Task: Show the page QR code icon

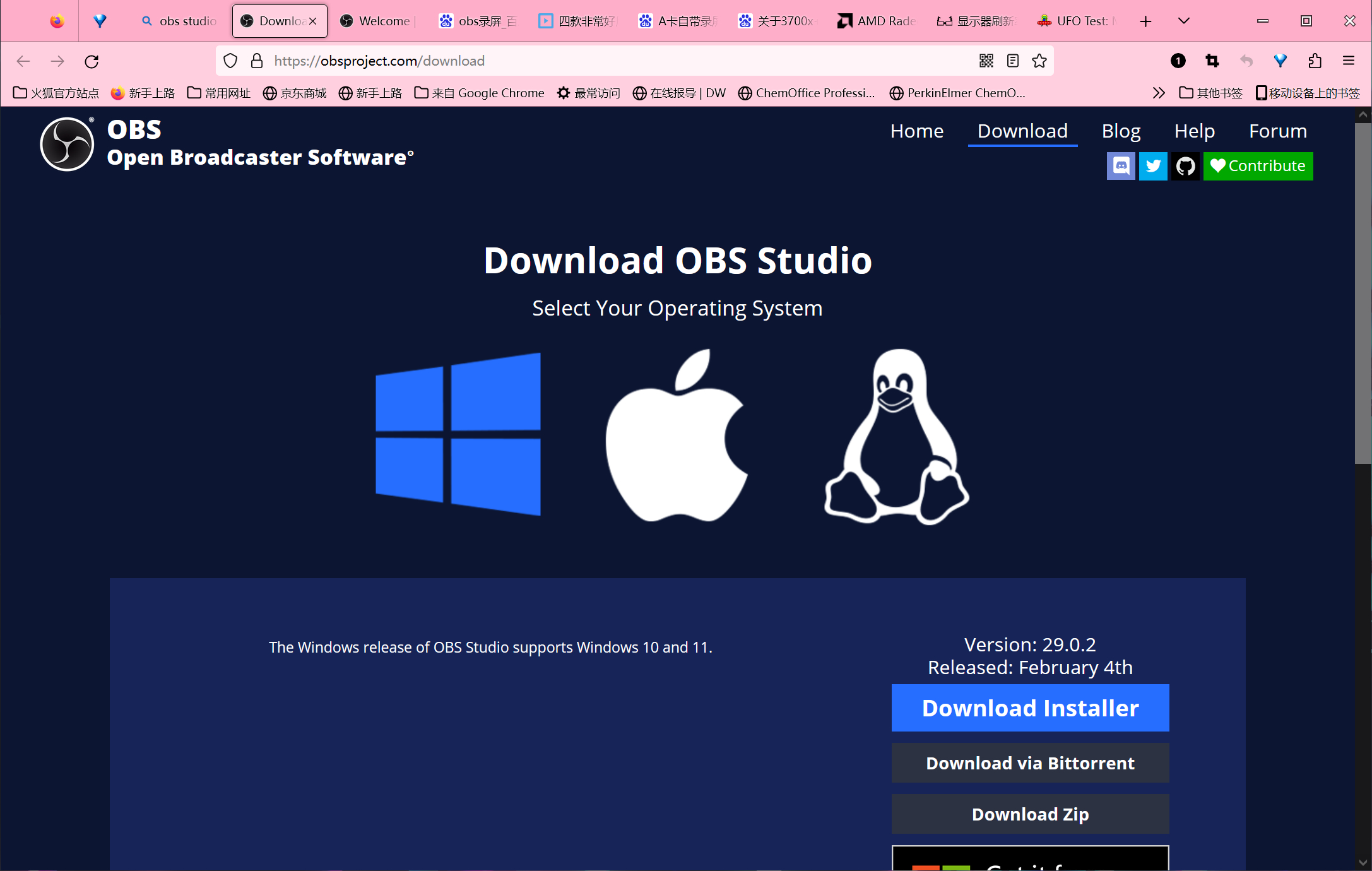Action: click(986, 61)
